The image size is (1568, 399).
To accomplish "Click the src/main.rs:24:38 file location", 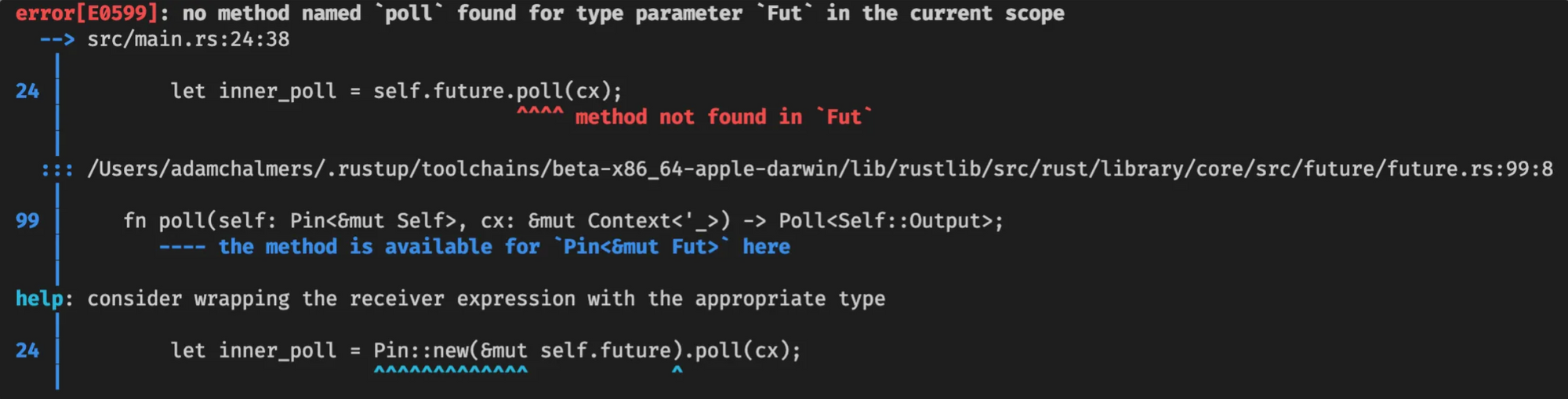I will [x=188, y=39].
